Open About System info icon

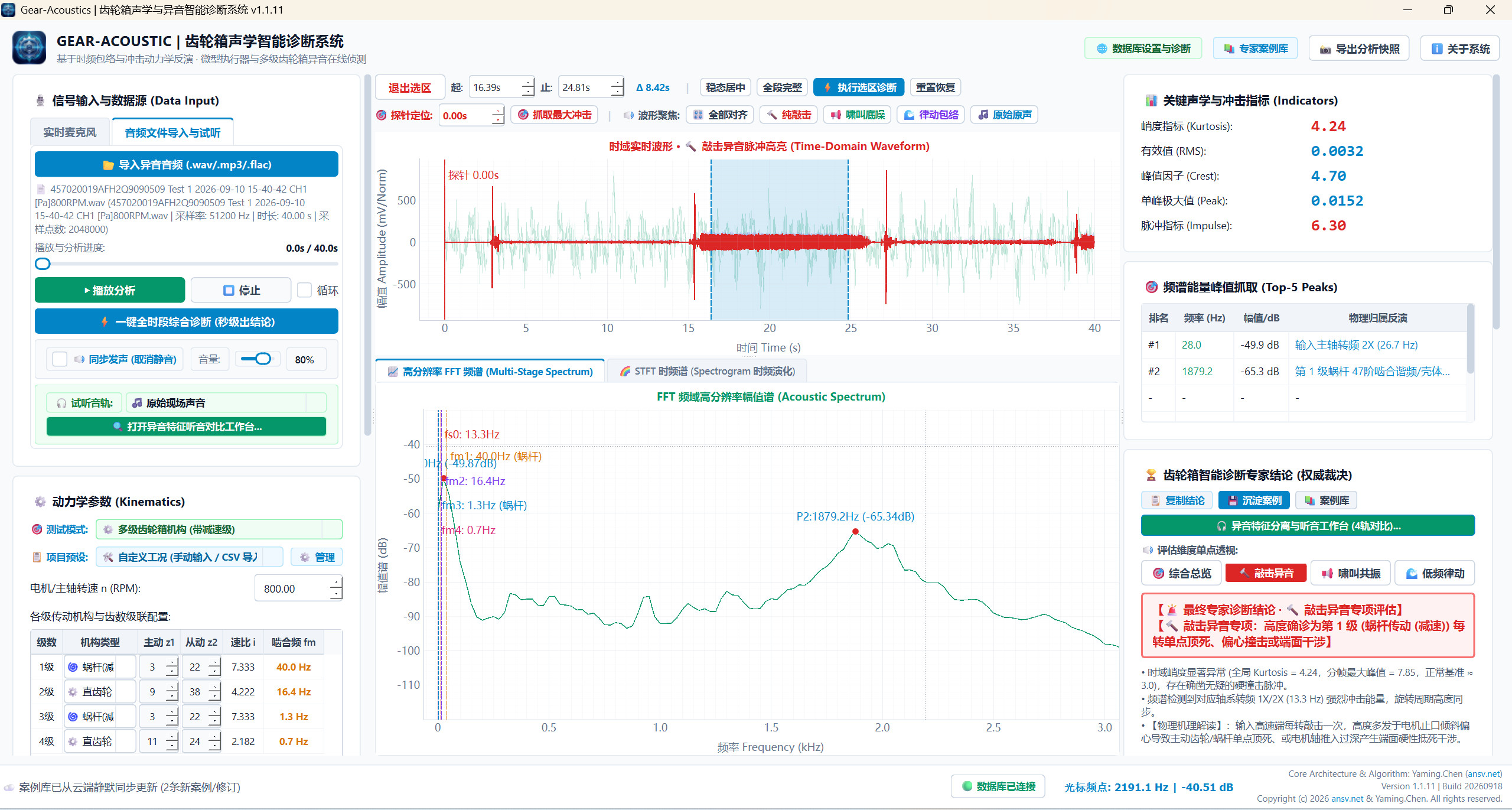[1437, 49]
